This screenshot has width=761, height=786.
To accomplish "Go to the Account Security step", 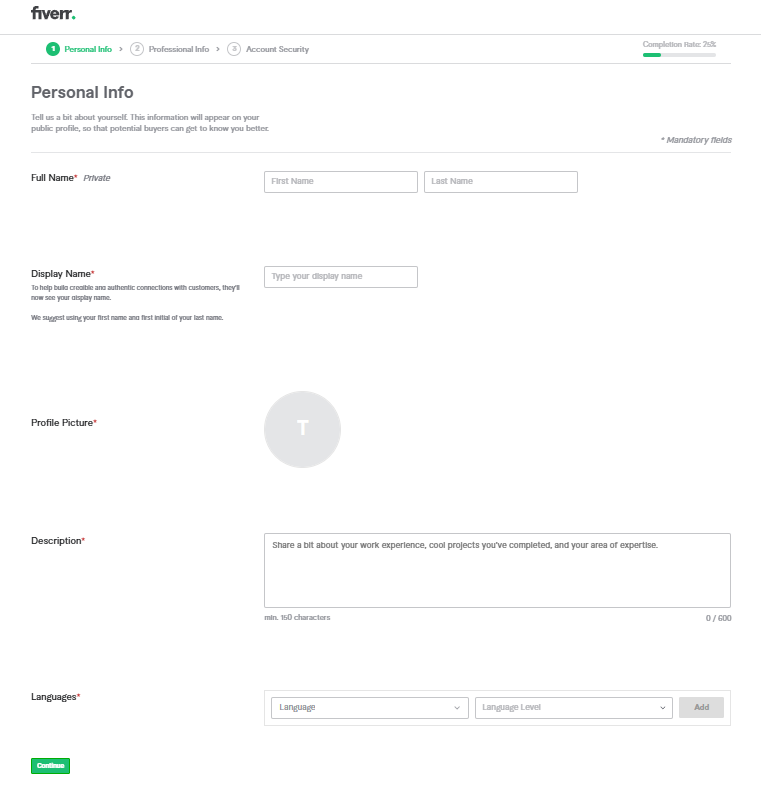I will coord(277,49).
